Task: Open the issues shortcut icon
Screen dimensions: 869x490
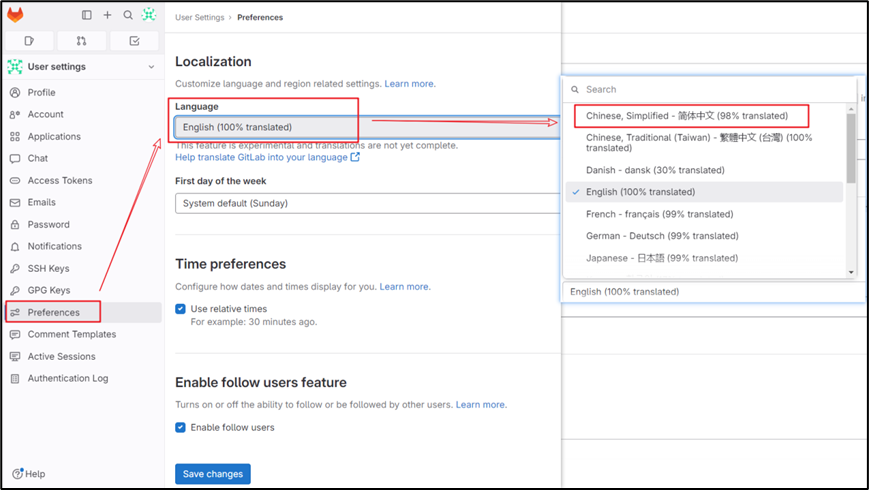Action: click(x=29, y=40)
